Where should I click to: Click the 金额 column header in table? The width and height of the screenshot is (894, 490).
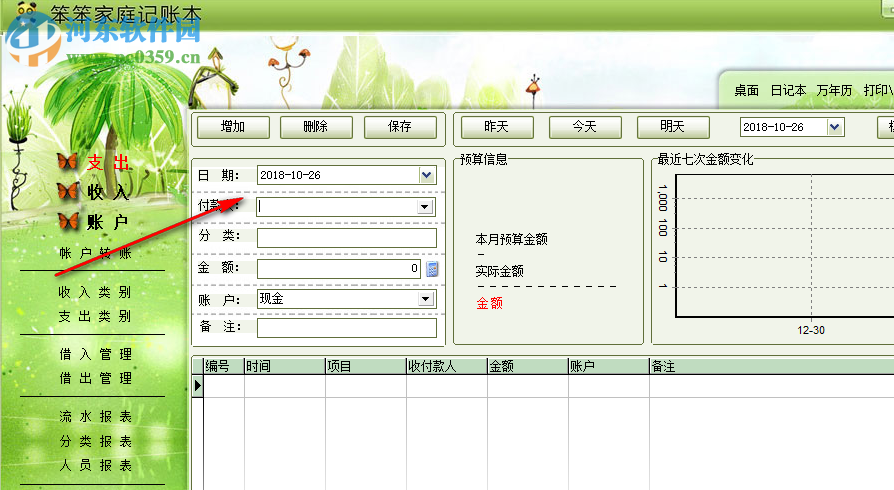527,366
